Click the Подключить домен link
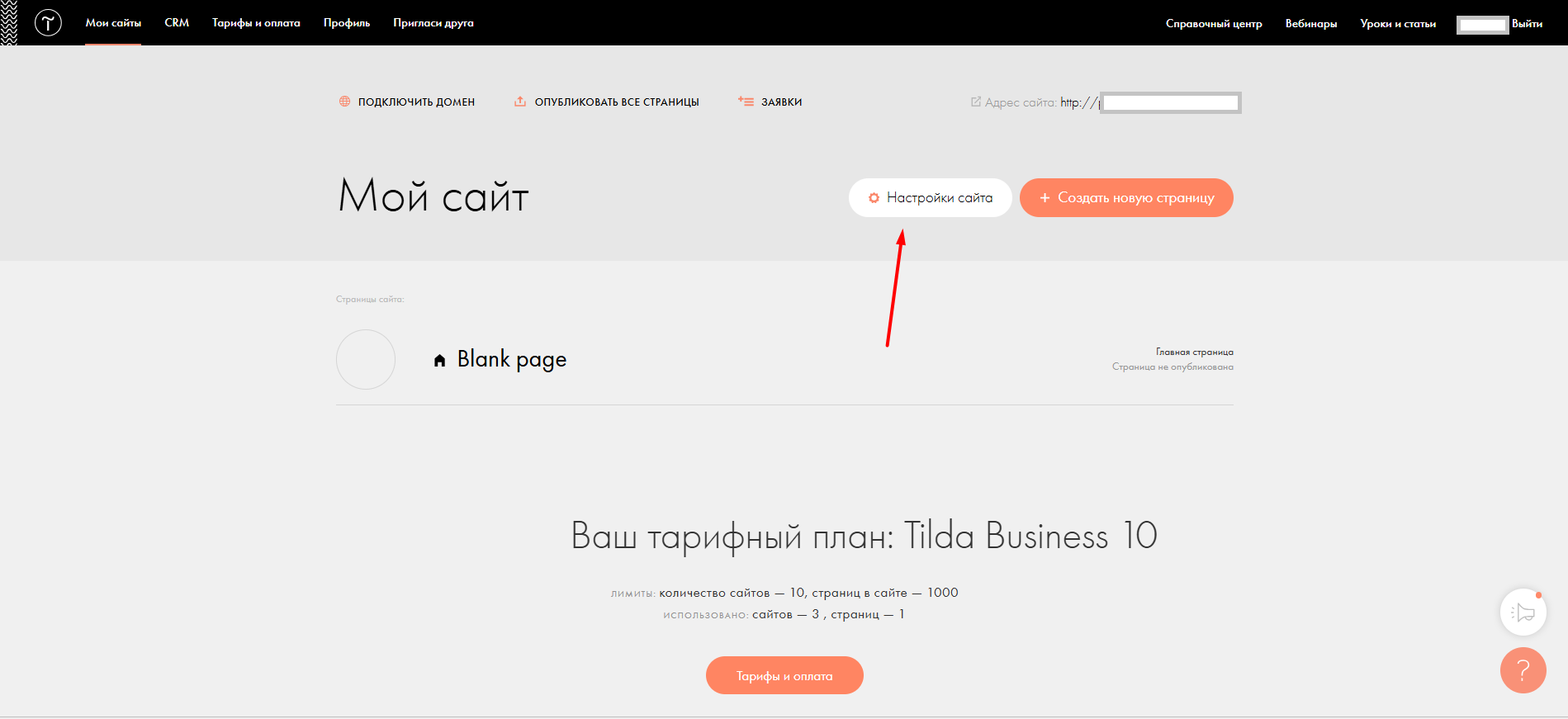Screen dimensions: 1568x719 pos(416,102)
